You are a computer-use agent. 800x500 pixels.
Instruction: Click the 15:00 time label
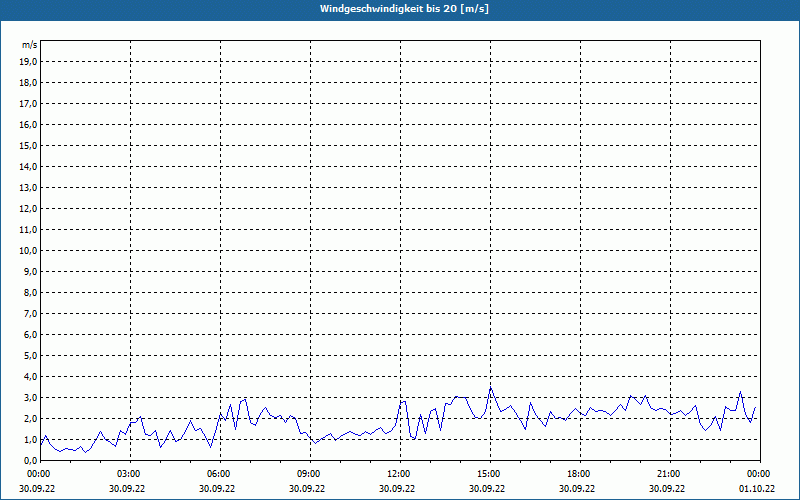(491, 474)
